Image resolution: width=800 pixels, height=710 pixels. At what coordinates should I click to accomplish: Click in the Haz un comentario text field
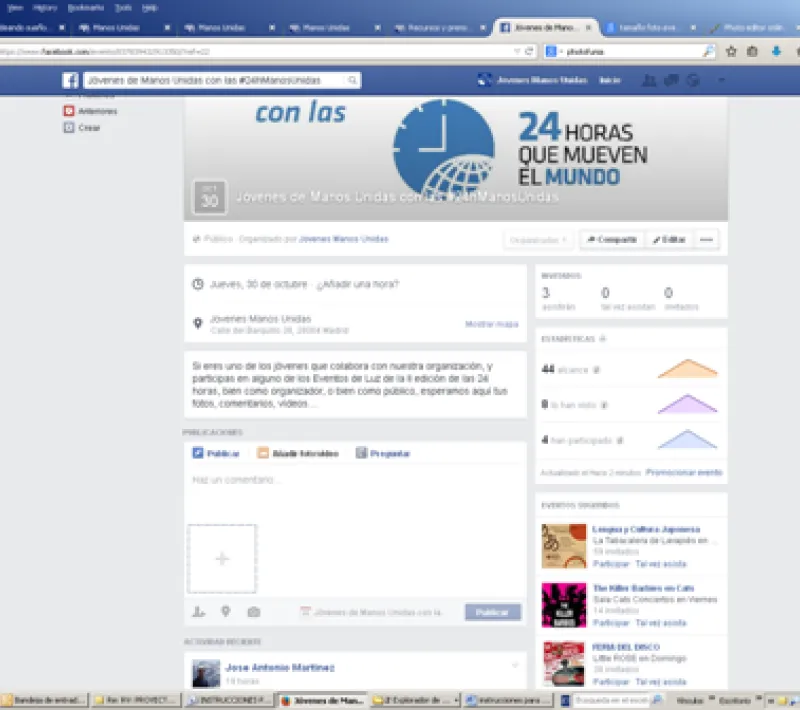tap(355, 480)
